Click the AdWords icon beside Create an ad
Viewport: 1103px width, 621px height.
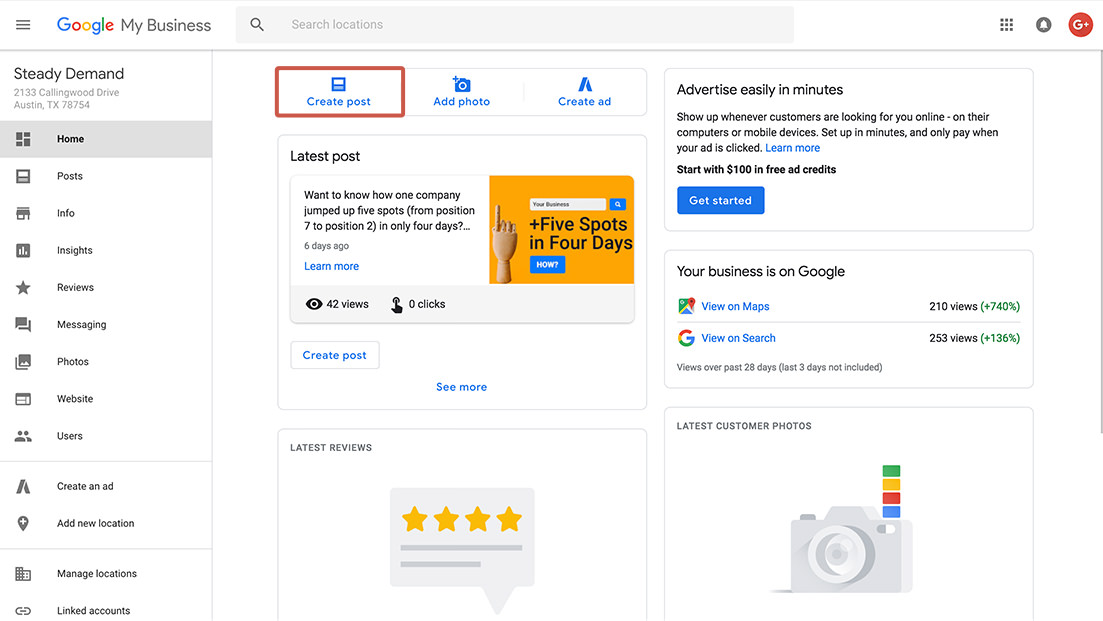23,486
